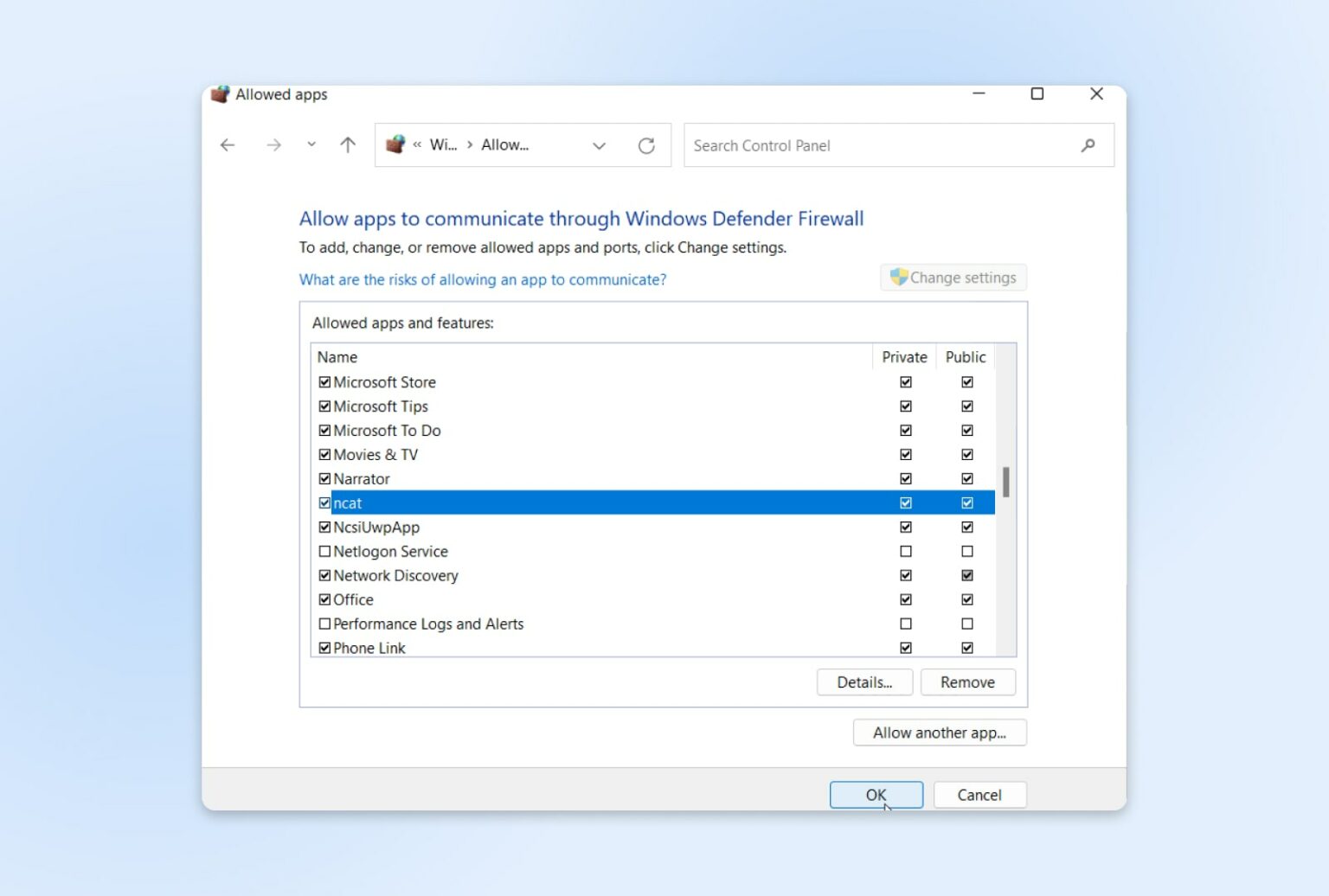Screen dimensions: 1329x896
Task: Open the risks of allowing apps link
Action: click(482, 279)
